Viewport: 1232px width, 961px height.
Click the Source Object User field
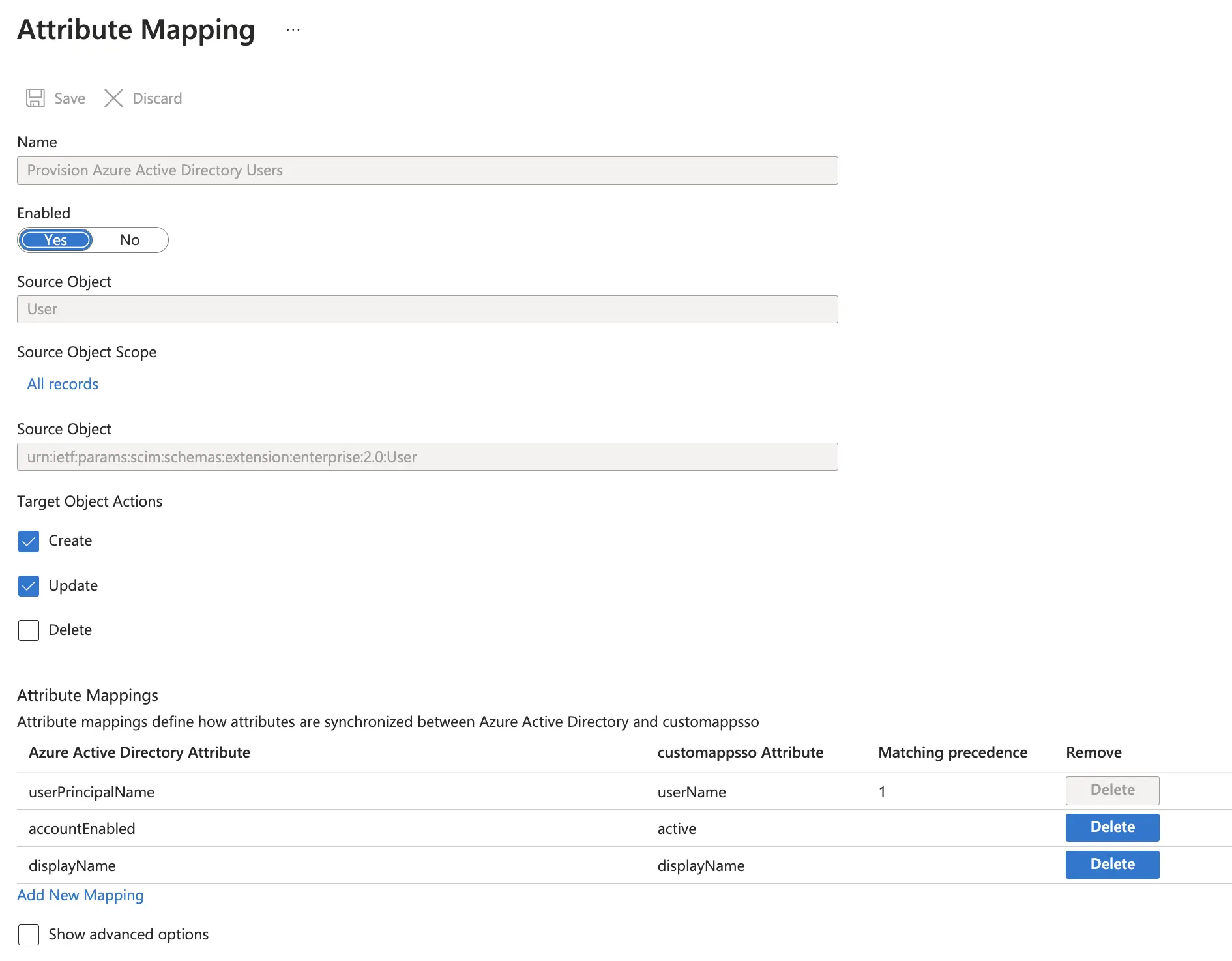point(428,309)
